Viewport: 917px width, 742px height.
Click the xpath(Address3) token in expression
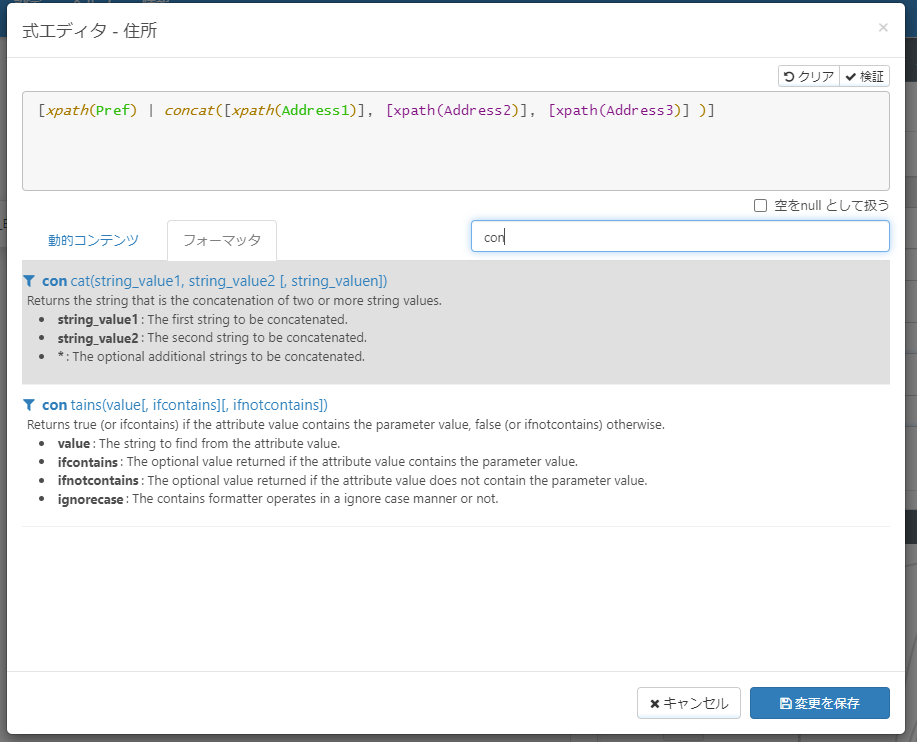(x=619, y=111)
